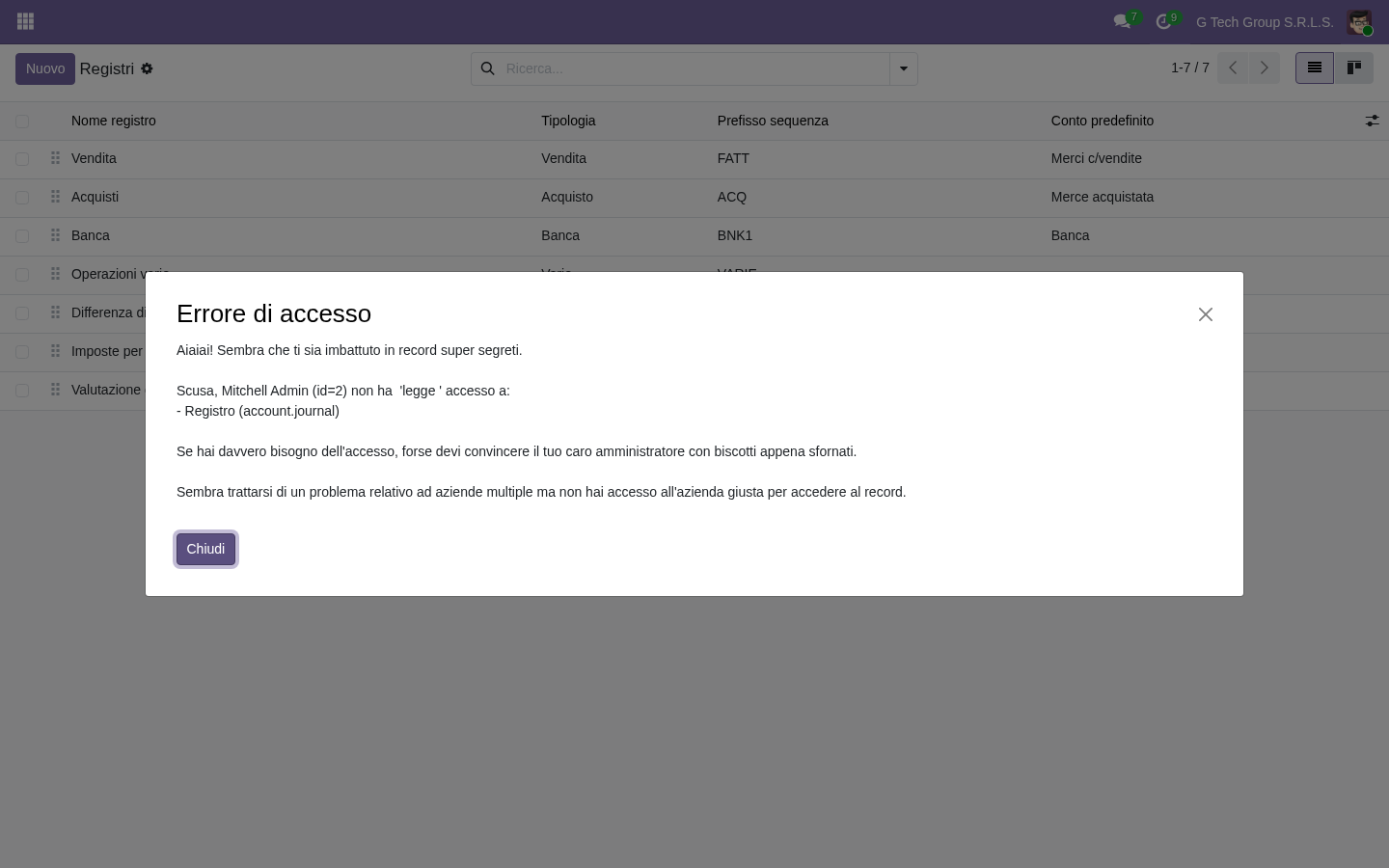
Task: Open optional columns adjuster
Action: point(1372,121)
